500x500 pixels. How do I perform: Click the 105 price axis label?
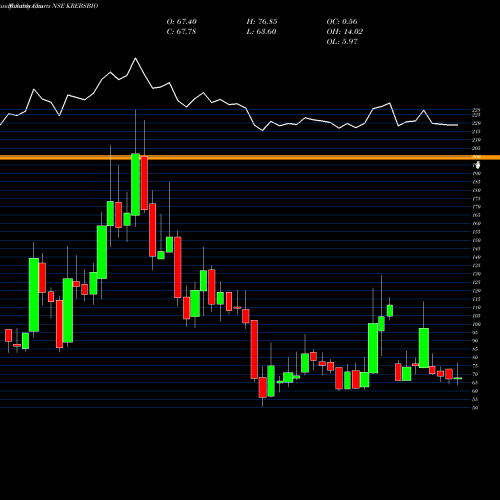pyautogui.click(x=476, y=316)
